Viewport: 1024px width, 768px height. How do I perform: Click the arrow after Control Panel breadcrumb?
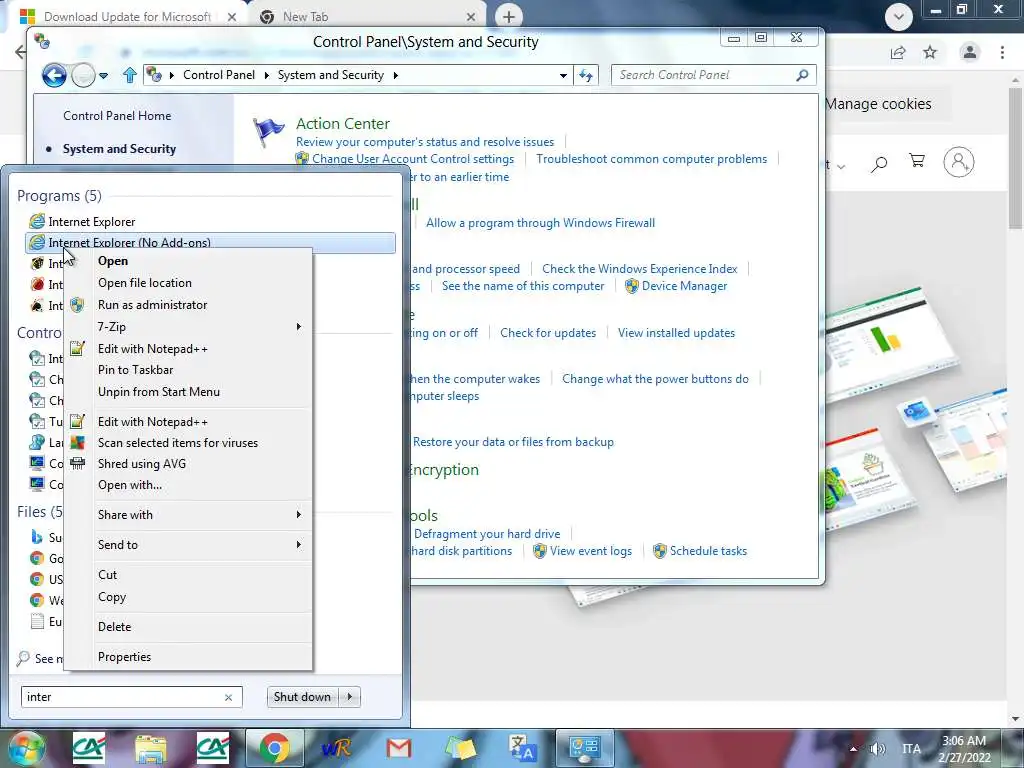(x=266, y=75)
